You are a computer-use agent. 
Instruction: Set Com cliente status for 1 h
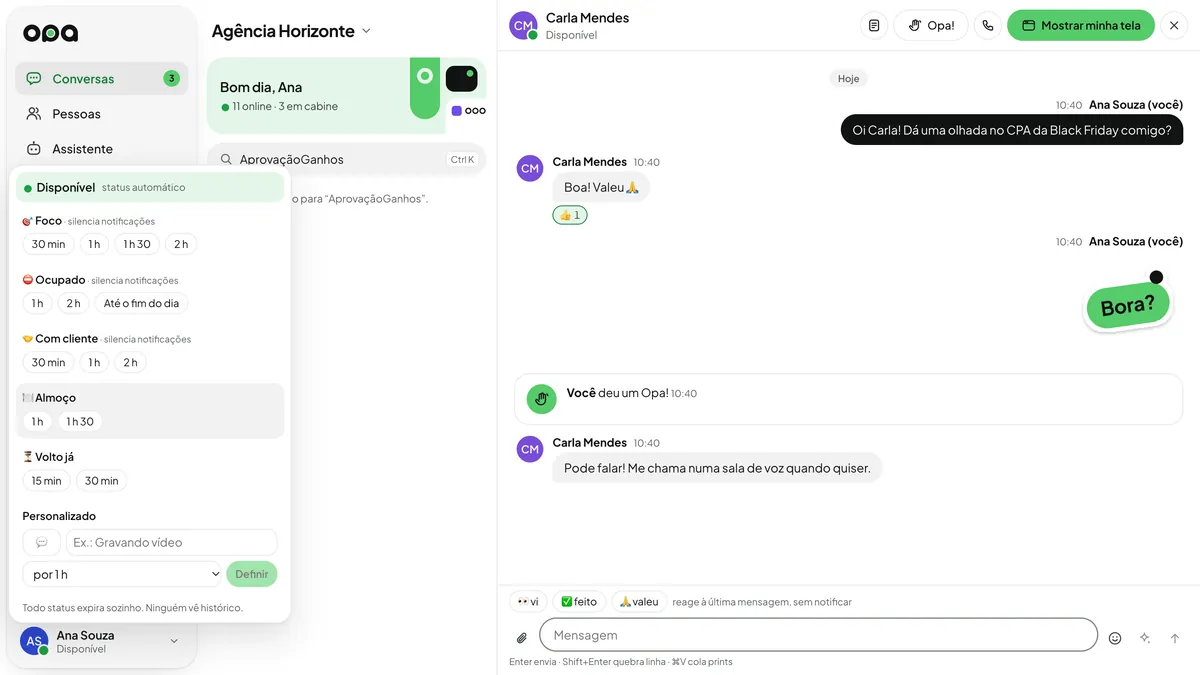click(x=94, y=362)
